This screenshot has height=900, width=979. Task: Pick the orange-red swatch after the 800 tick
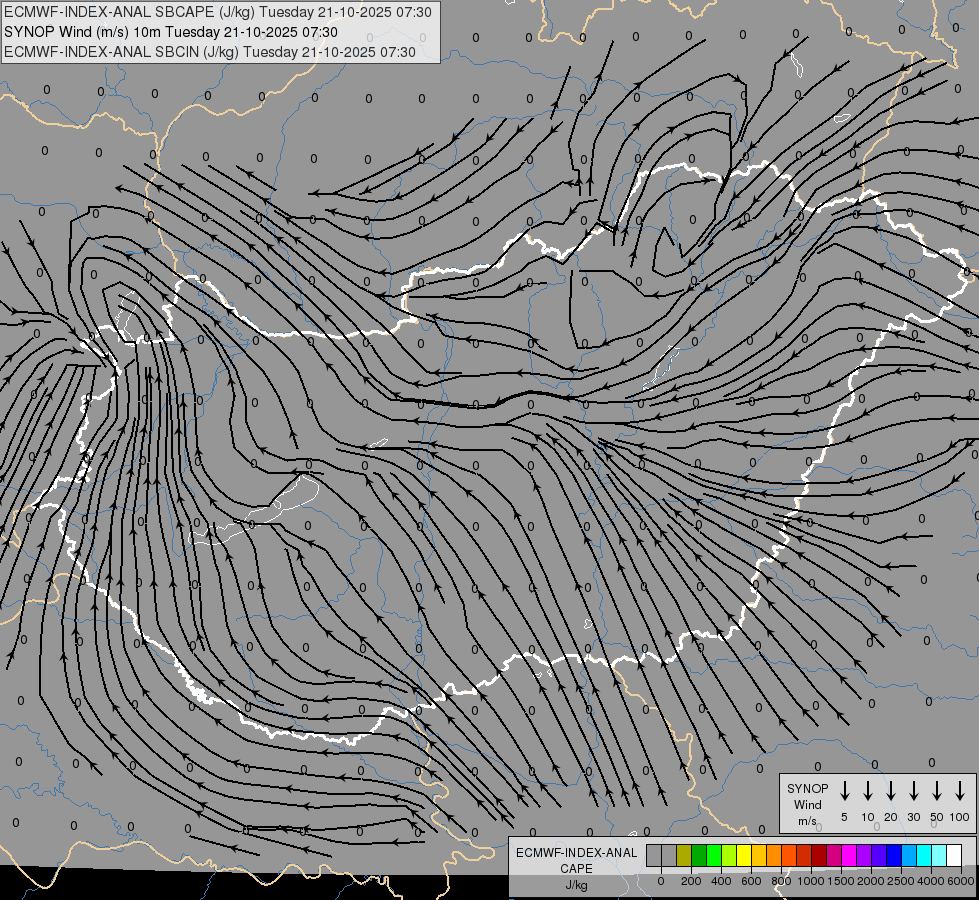coord(789,856)
